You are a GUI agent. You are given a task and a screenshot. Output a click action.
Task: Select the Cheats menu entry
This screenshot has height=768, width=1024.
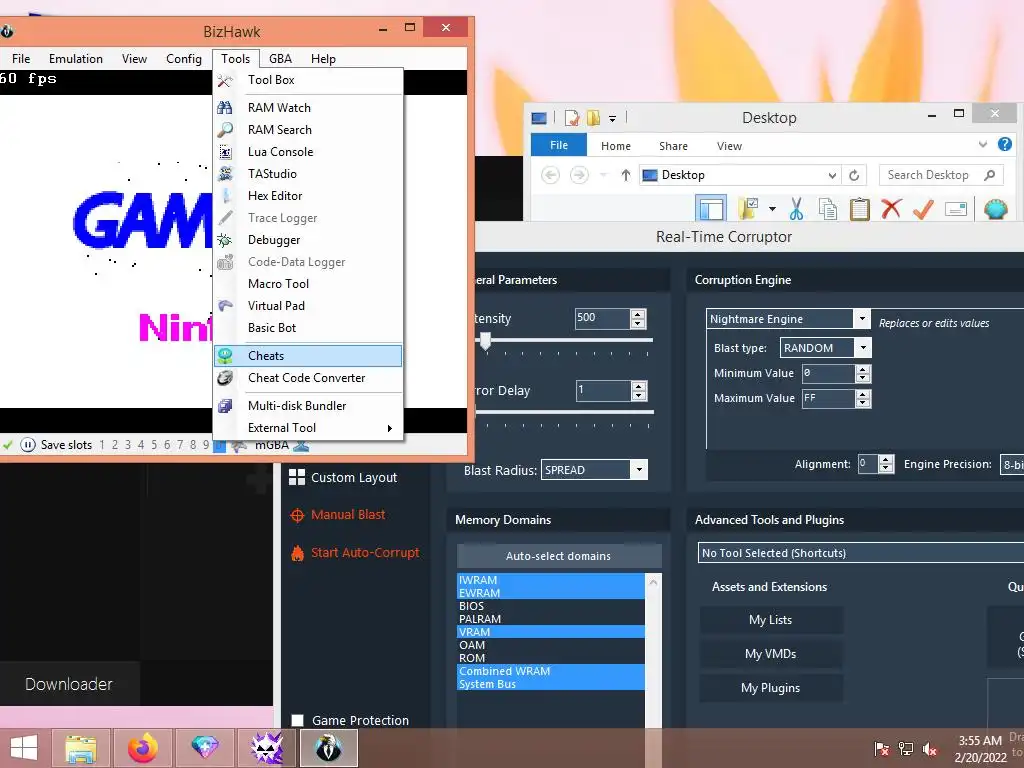coord(308,356)
